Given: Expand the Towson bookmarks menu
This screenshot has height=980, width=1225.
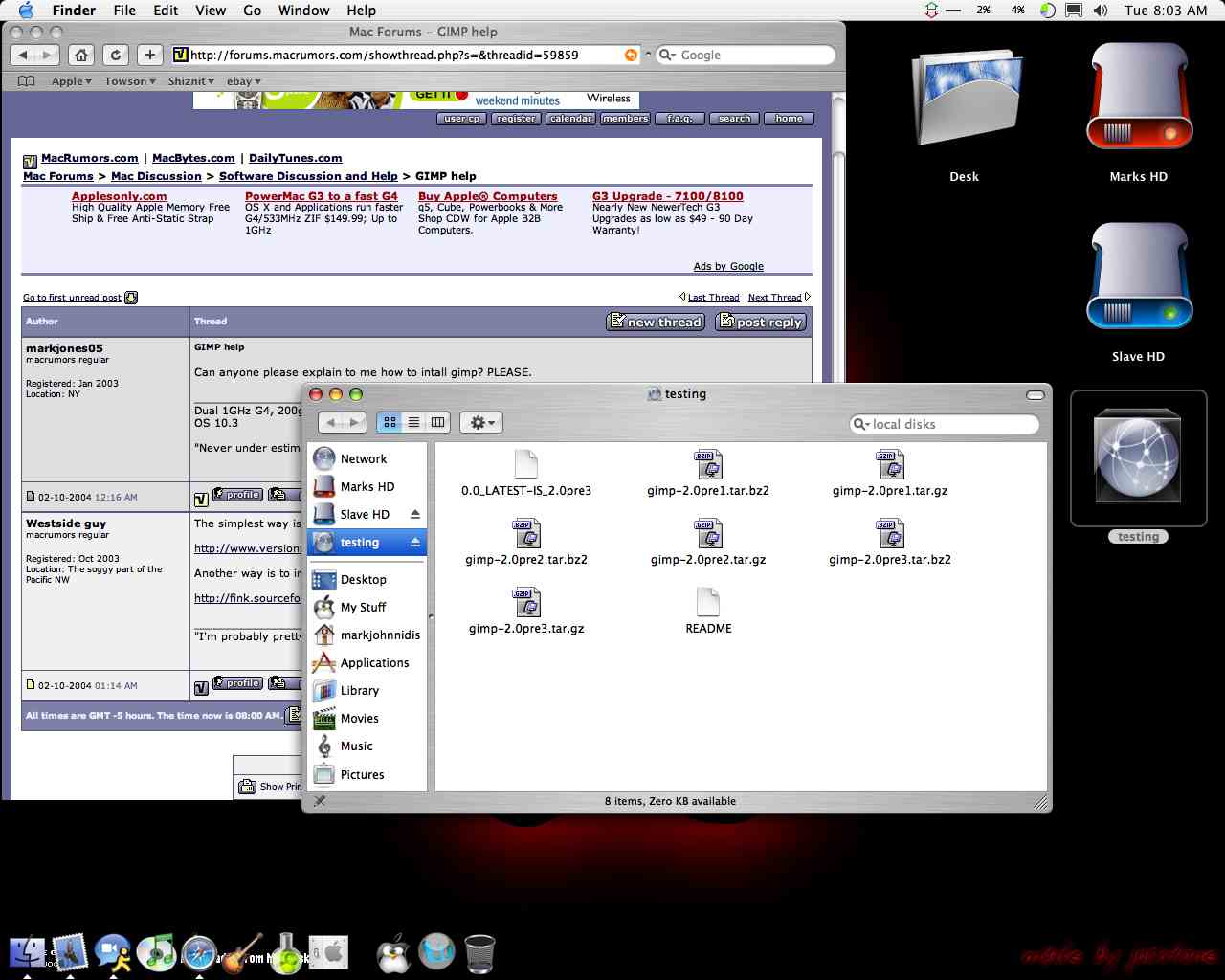Looking at the screenshot, I should coord(131,81).
